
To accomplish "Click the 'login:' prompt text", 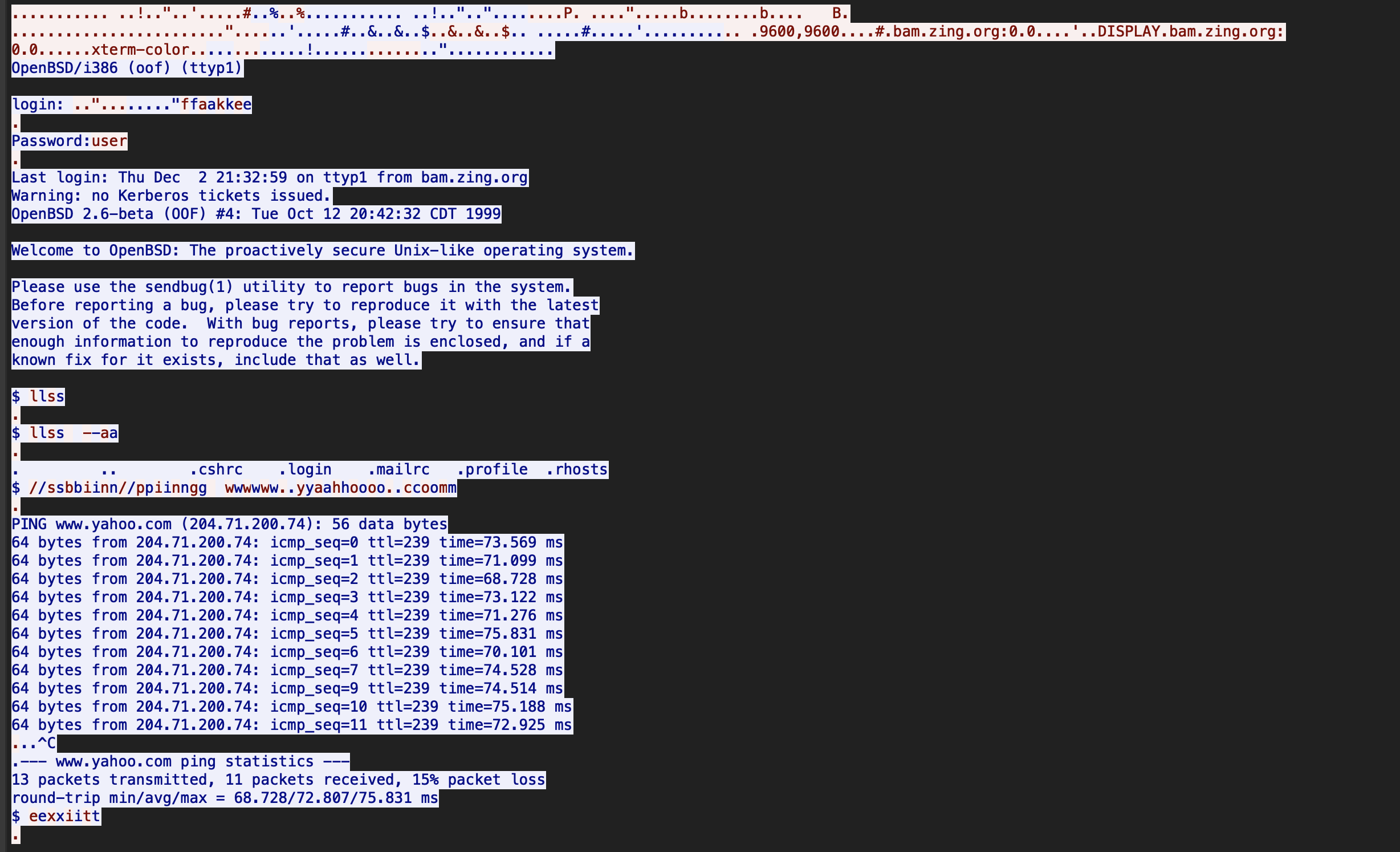I will click(38, 104).
